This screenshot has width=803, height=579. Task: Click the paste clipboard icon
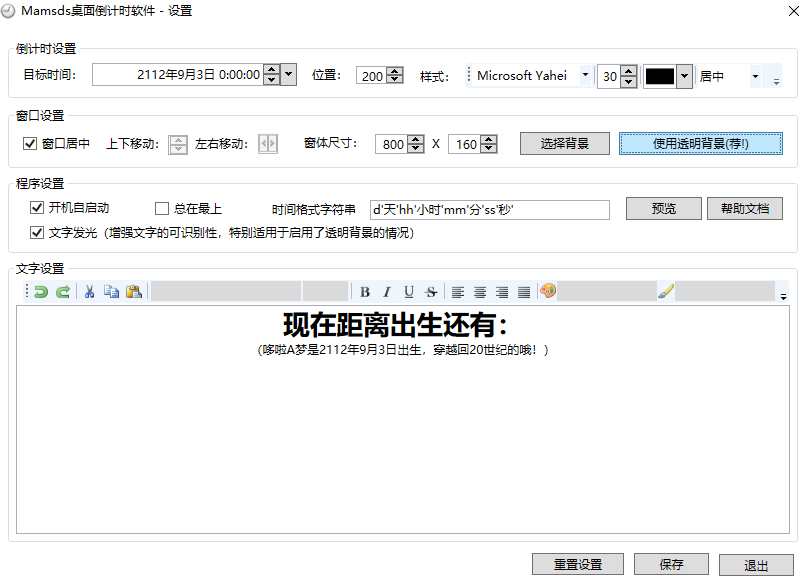(x=134, y=292)
